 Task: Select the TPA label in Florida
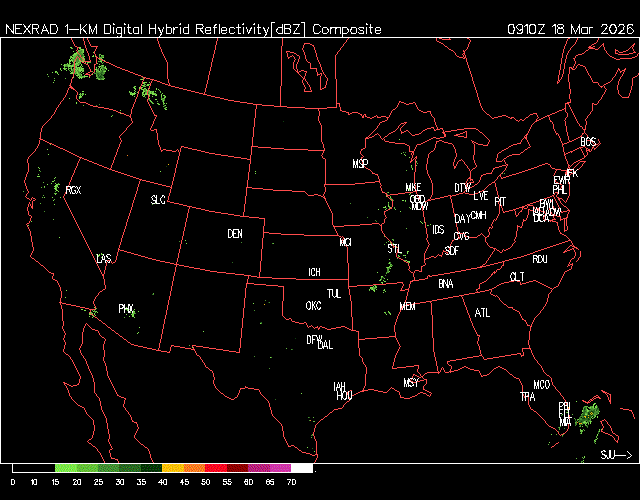(x=527, y=397)
